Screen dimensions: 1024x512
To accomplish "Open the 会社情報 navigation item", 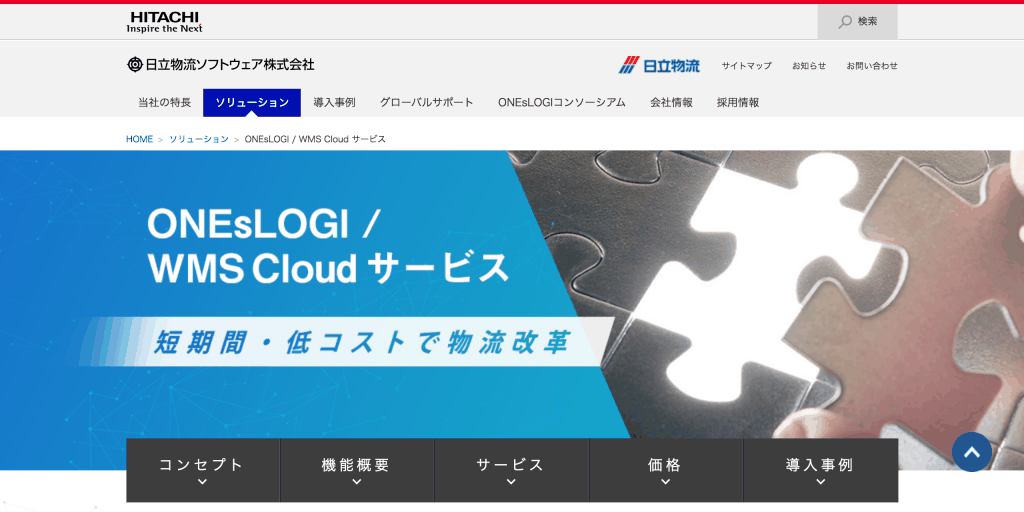I will pyautogui.click(x=671, y=102).
